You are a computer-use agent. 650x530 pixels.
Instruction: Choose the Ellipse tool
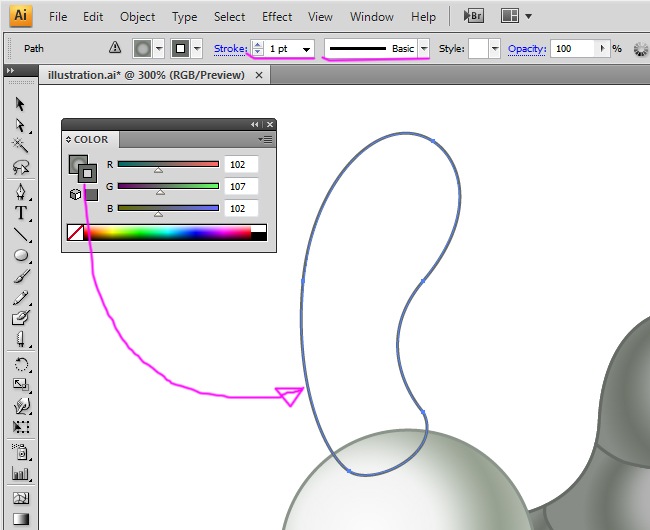(x=21, y=255)
